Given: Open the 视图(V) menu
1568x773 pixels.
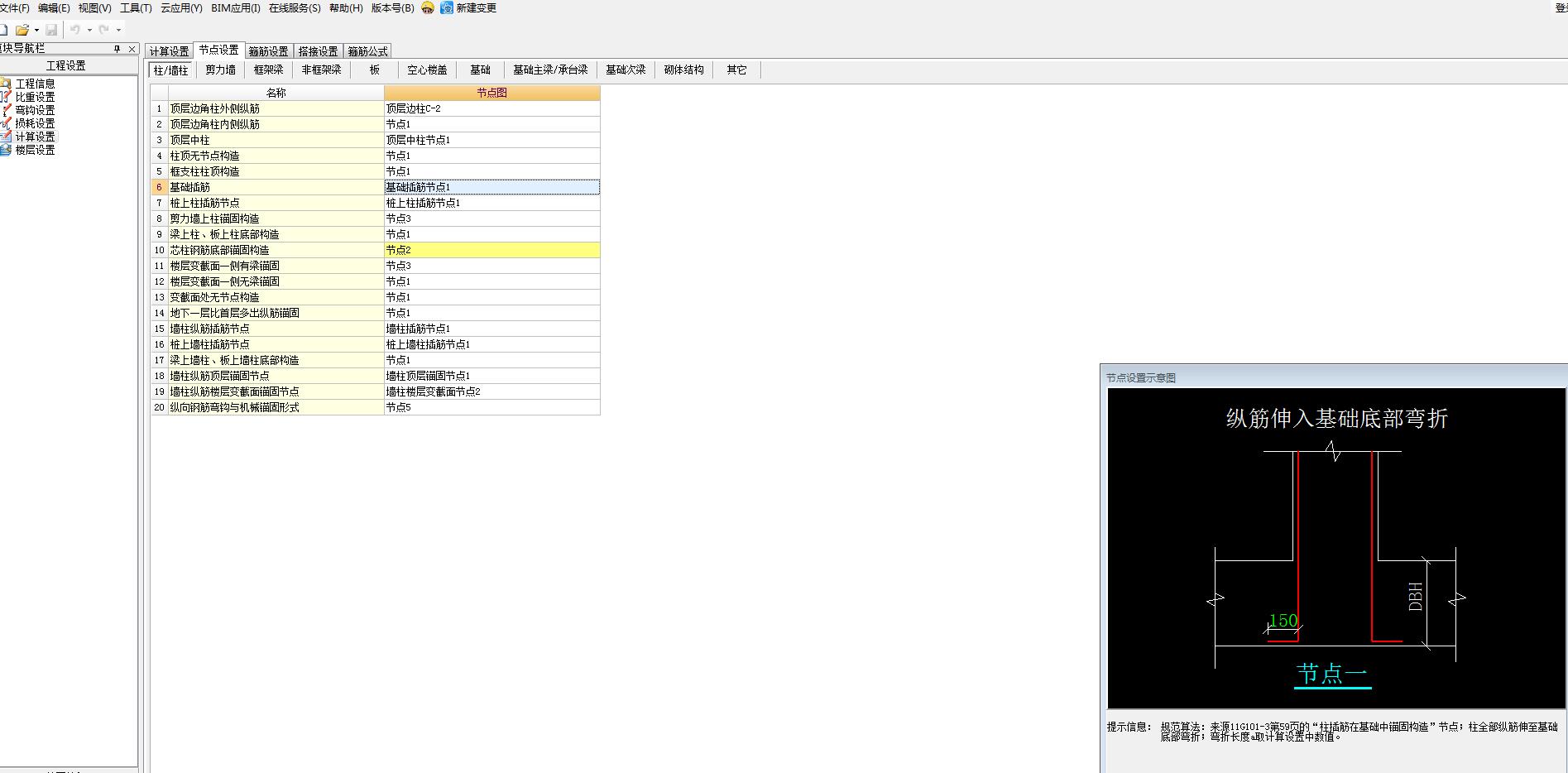Looking at the screenshot, I should pos(94,7).
